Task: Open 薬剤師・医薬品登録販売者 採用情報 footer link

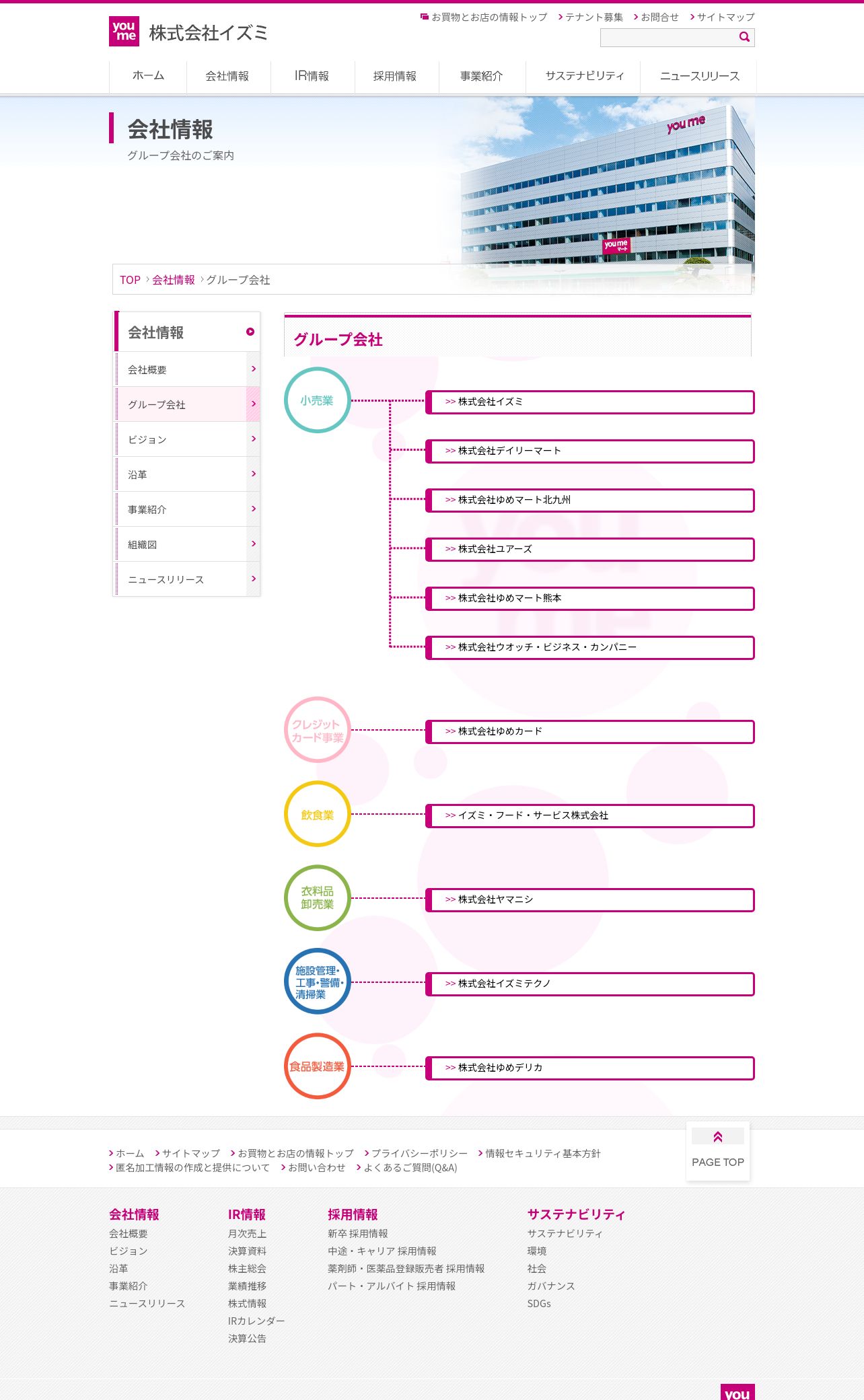Action: tap(406, 1269)
